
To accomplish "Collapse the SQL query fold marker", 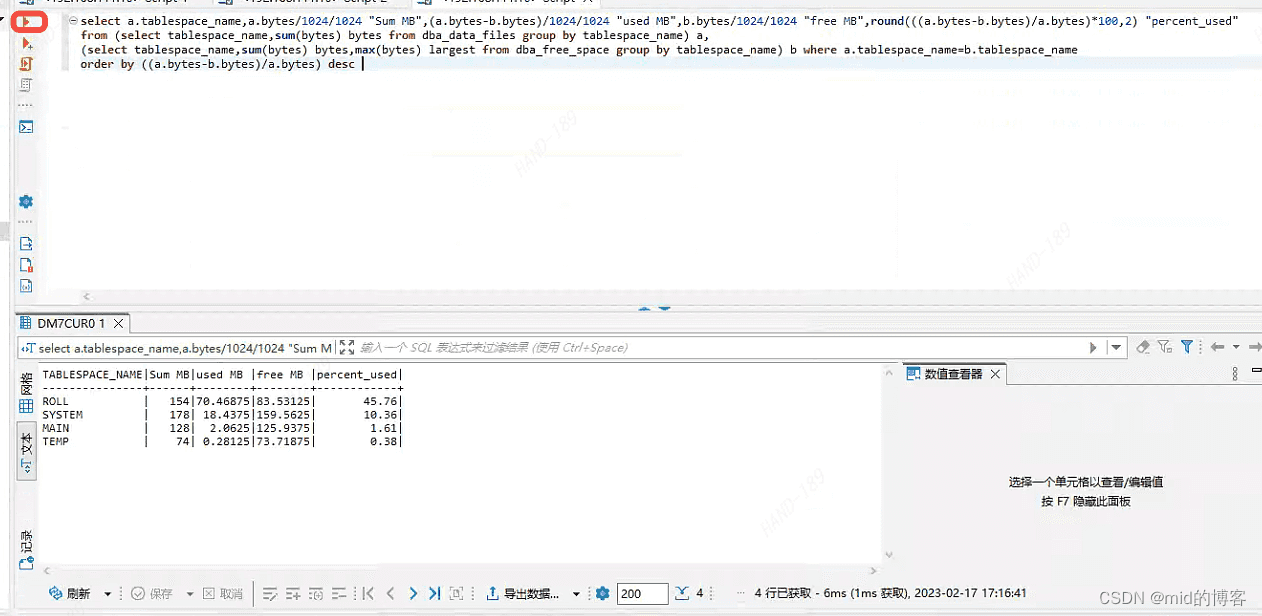I will [x=73, y=21].
